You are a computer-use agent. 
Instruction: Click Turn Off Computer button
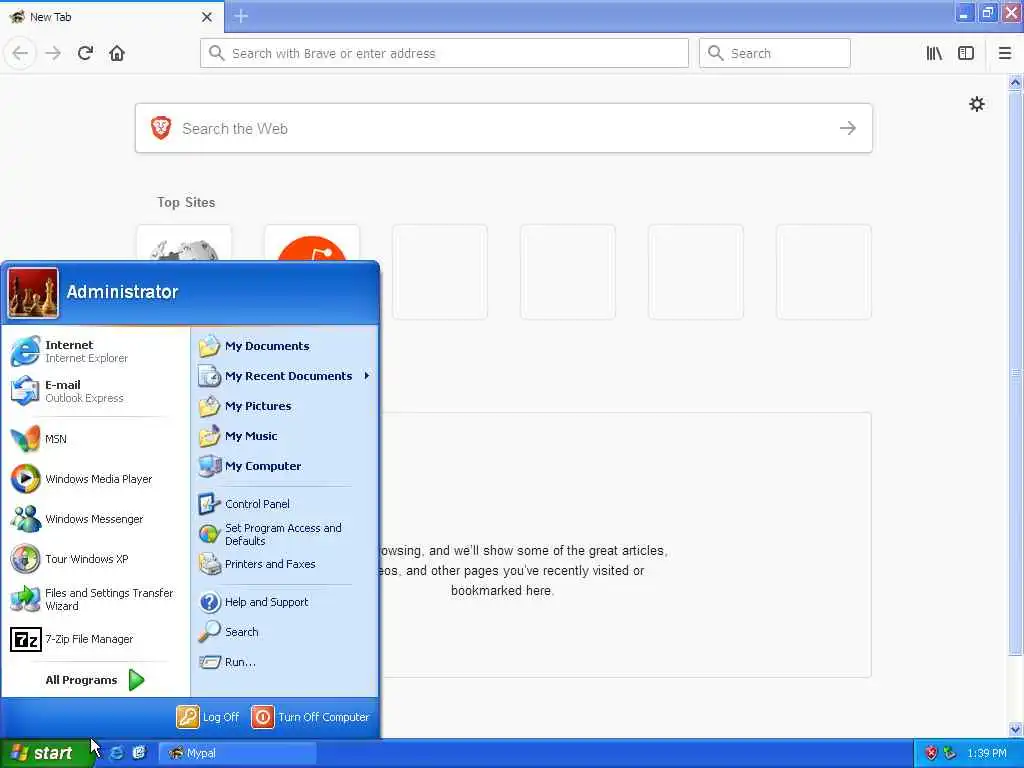pos(310,716)
